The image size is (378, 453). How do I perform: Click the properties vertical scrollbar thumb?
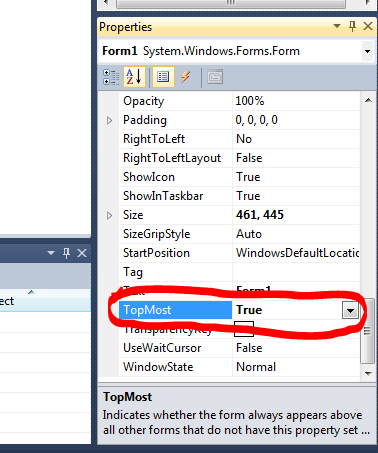pyautogui.click(x=368, y=331)
